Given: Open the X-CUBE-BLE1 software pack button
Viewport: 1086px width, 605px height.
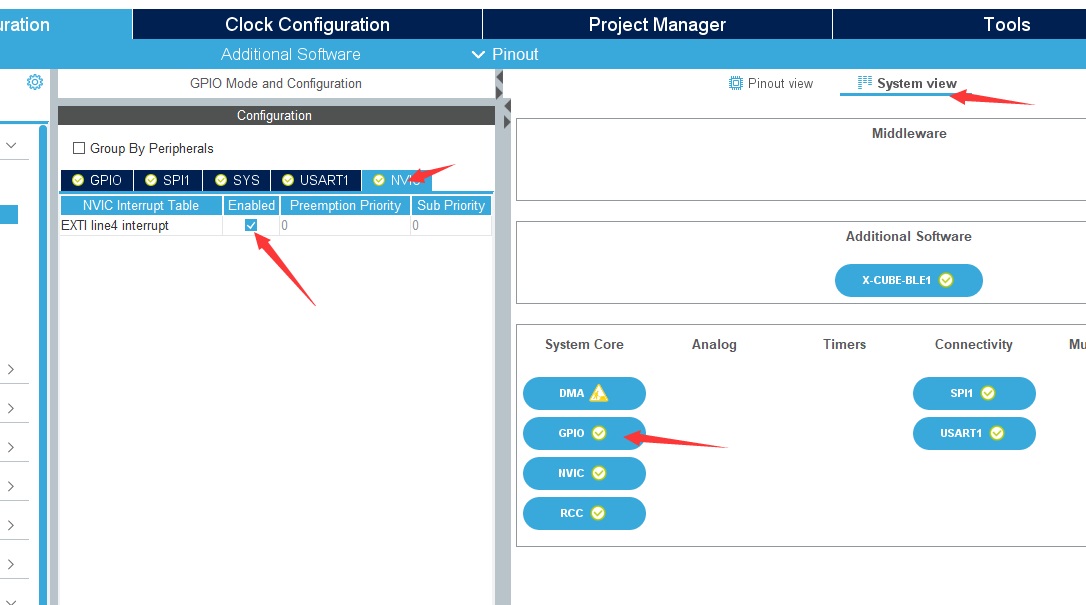Looking at the screenshot, I should point(909,280).
